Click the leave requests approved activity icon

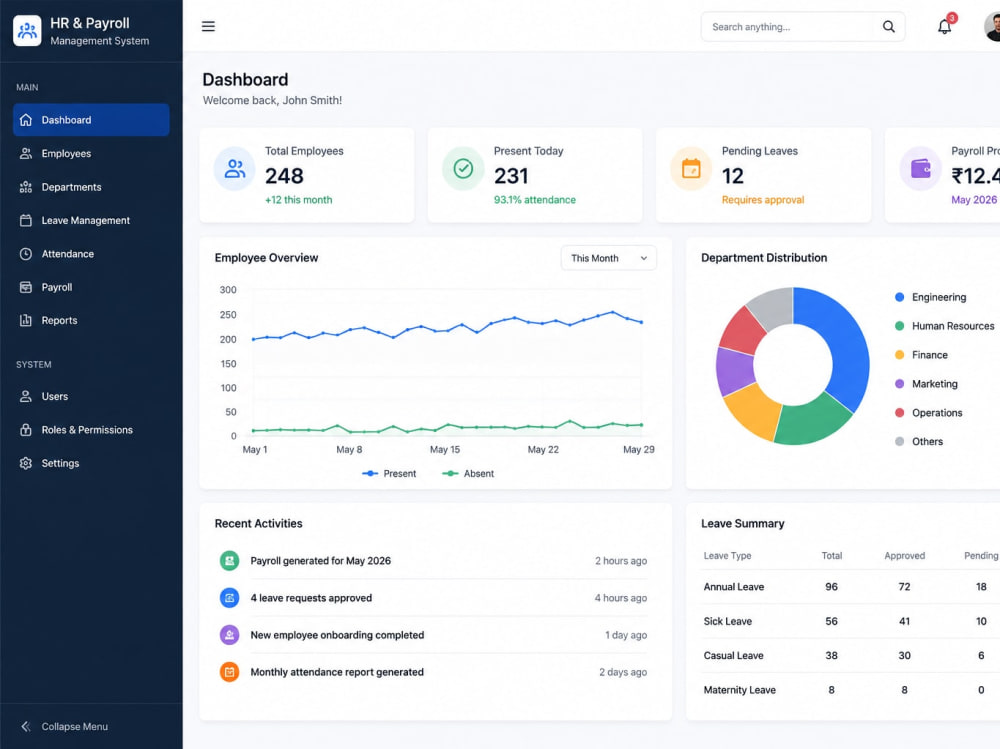[x=230, y=598]
